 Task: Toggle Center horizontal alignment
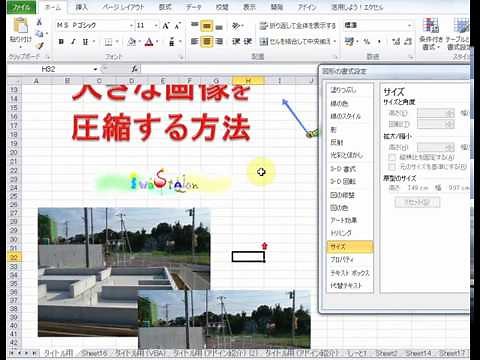click(x=207, y=42)
